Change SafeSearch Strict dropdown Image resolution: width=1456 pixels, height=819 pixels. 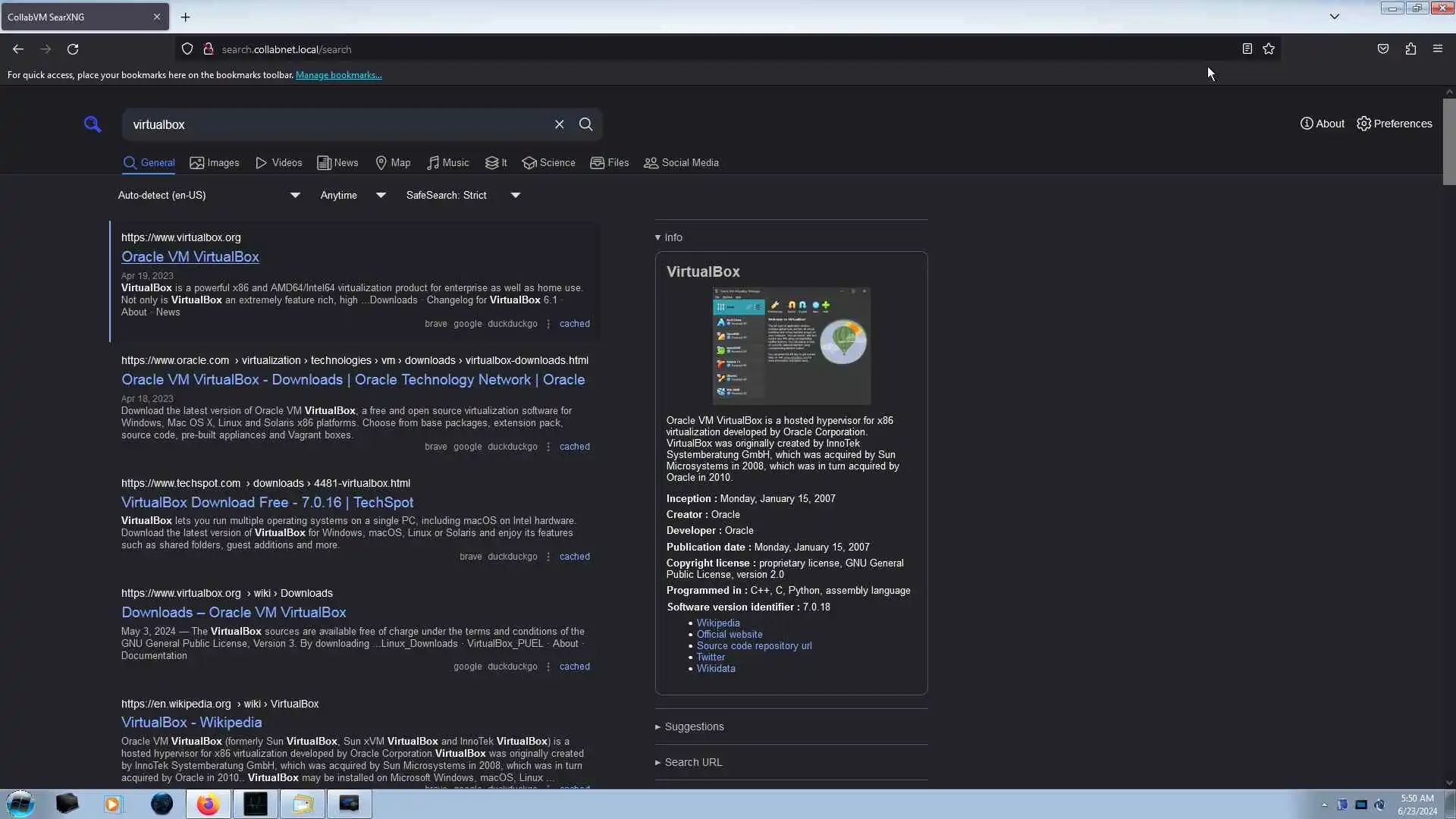[463, 196]
